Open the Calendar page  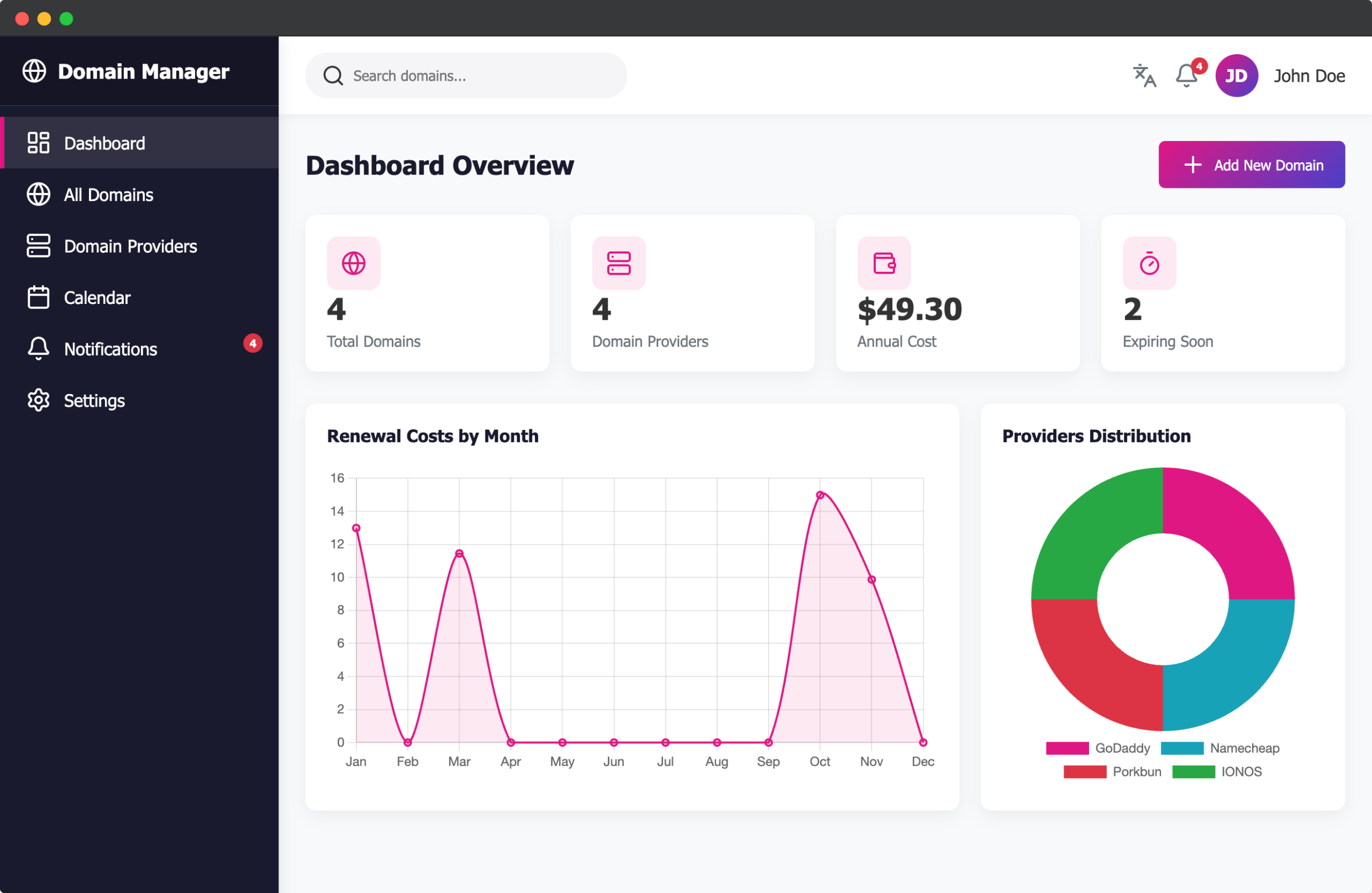[97, 297]
